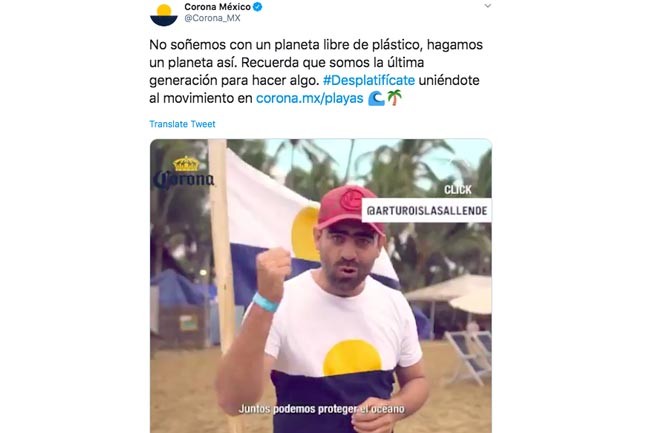Click the blue verified badge
Screen dimensions: 650x433
pos(257,7)
